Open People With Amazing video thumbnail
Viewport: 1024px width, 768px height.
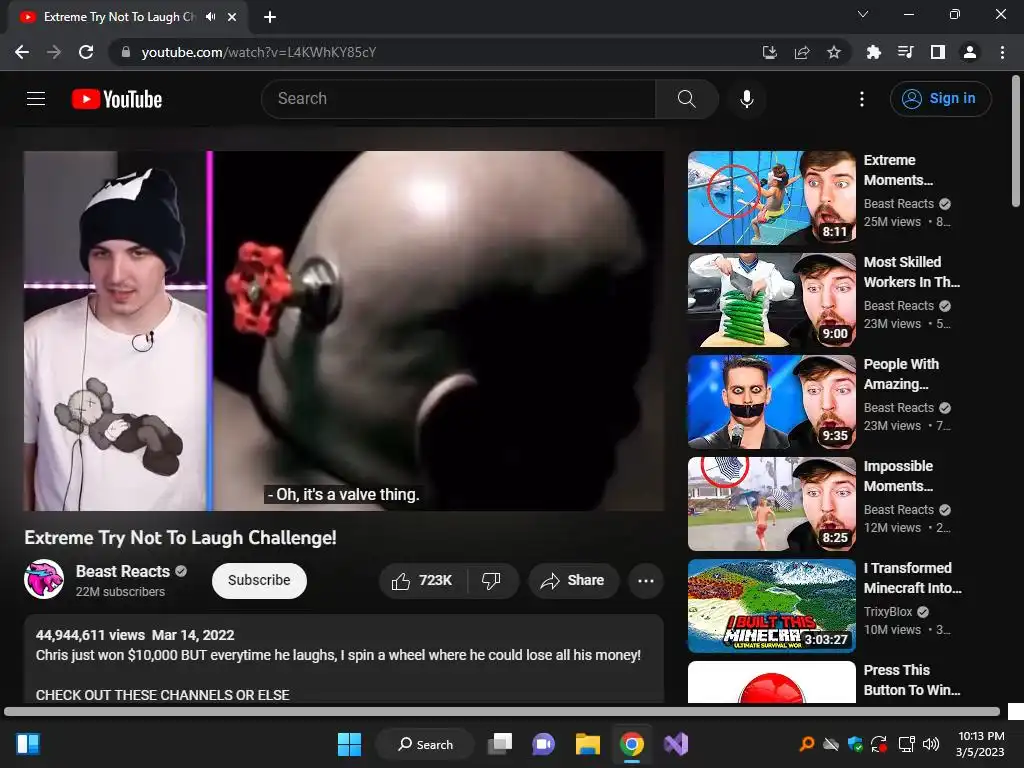click(771, 402)
